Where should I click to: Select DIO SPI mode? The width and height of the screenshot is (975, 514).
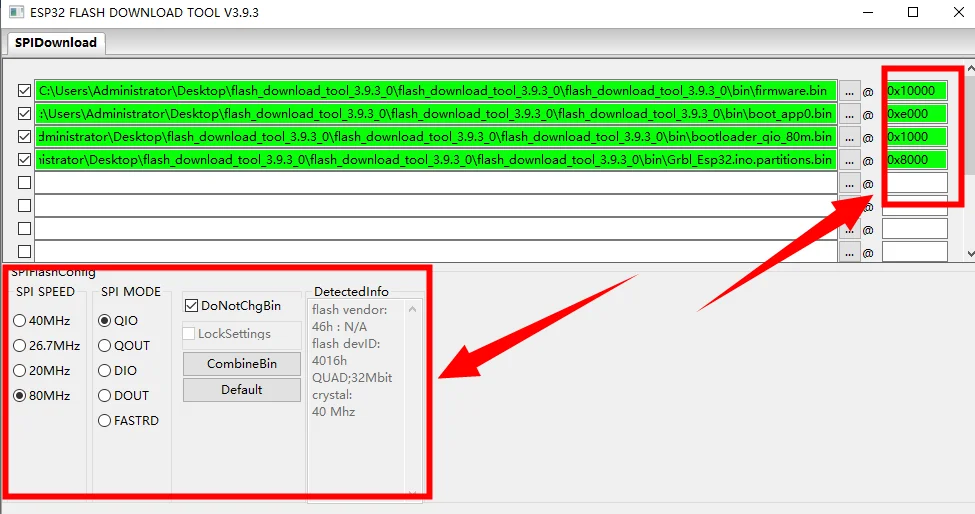118,370
